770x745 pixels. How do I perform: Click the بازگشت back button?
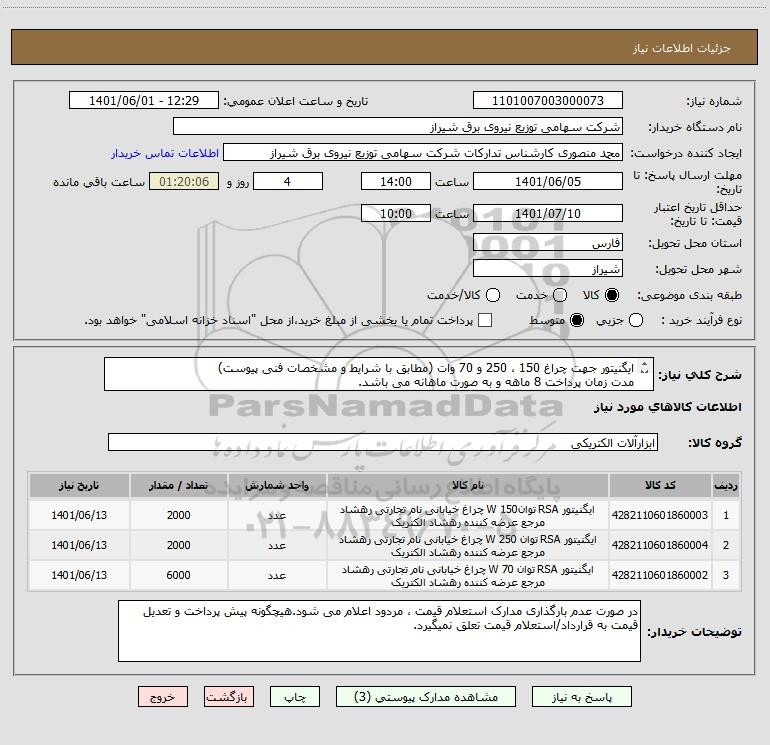[x=229, y=697]
